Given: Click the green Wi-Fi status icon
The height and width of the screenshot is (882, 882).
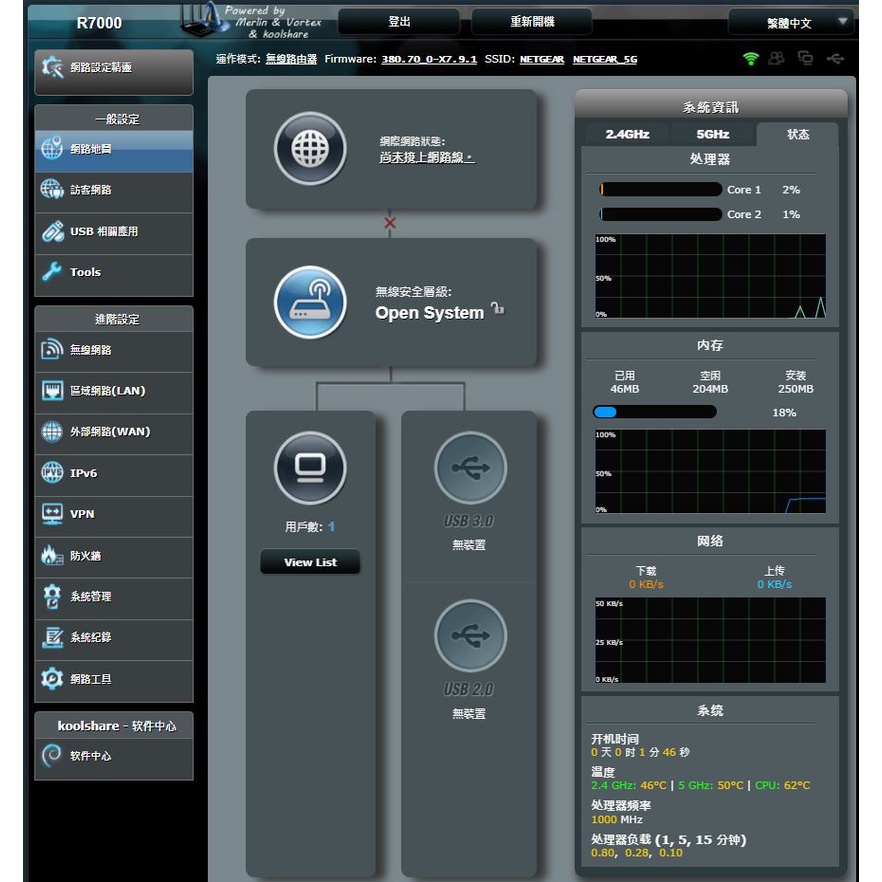Looking at the screenshot, I should (x=751, y=59).
